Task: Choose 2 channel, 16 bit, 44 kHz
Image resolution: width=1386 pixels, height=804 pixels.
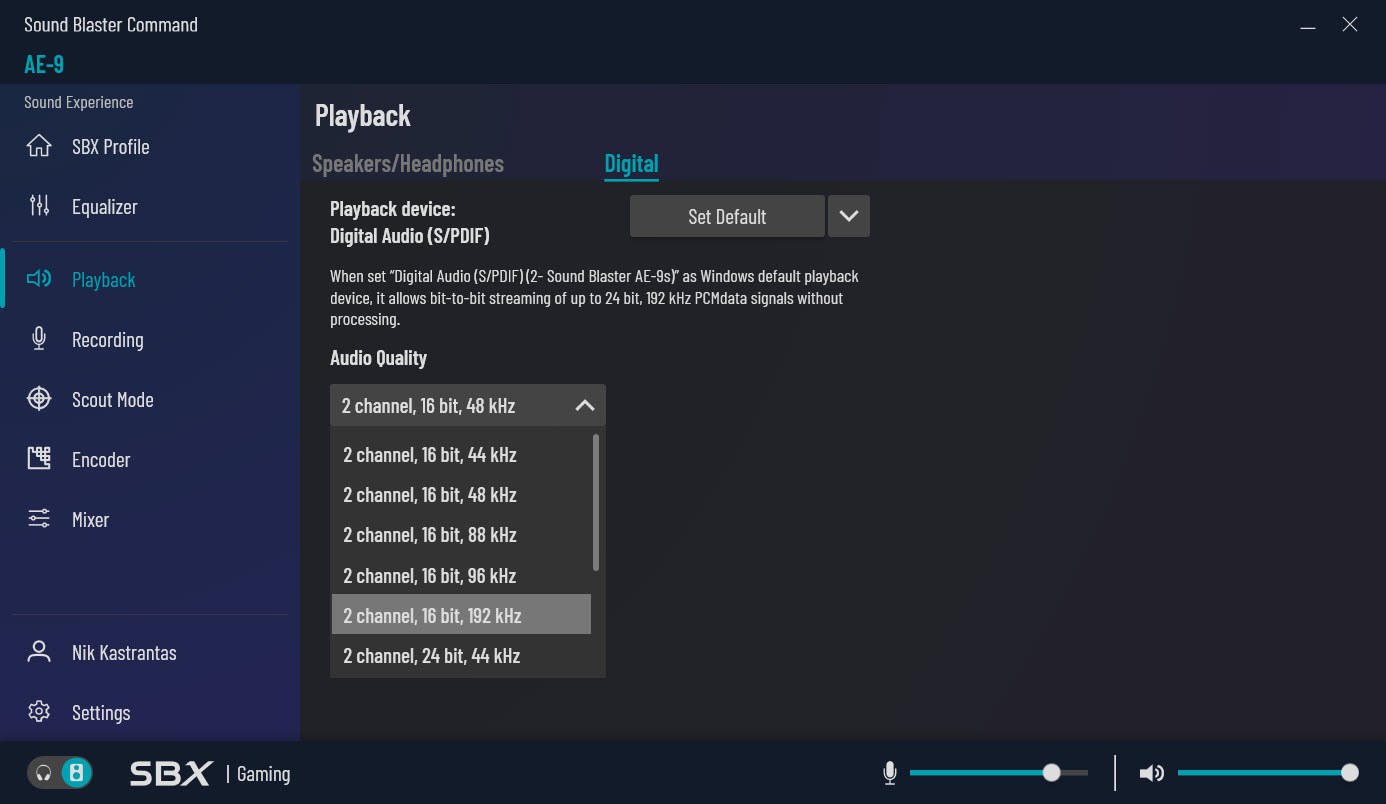Action: point(461,454)
